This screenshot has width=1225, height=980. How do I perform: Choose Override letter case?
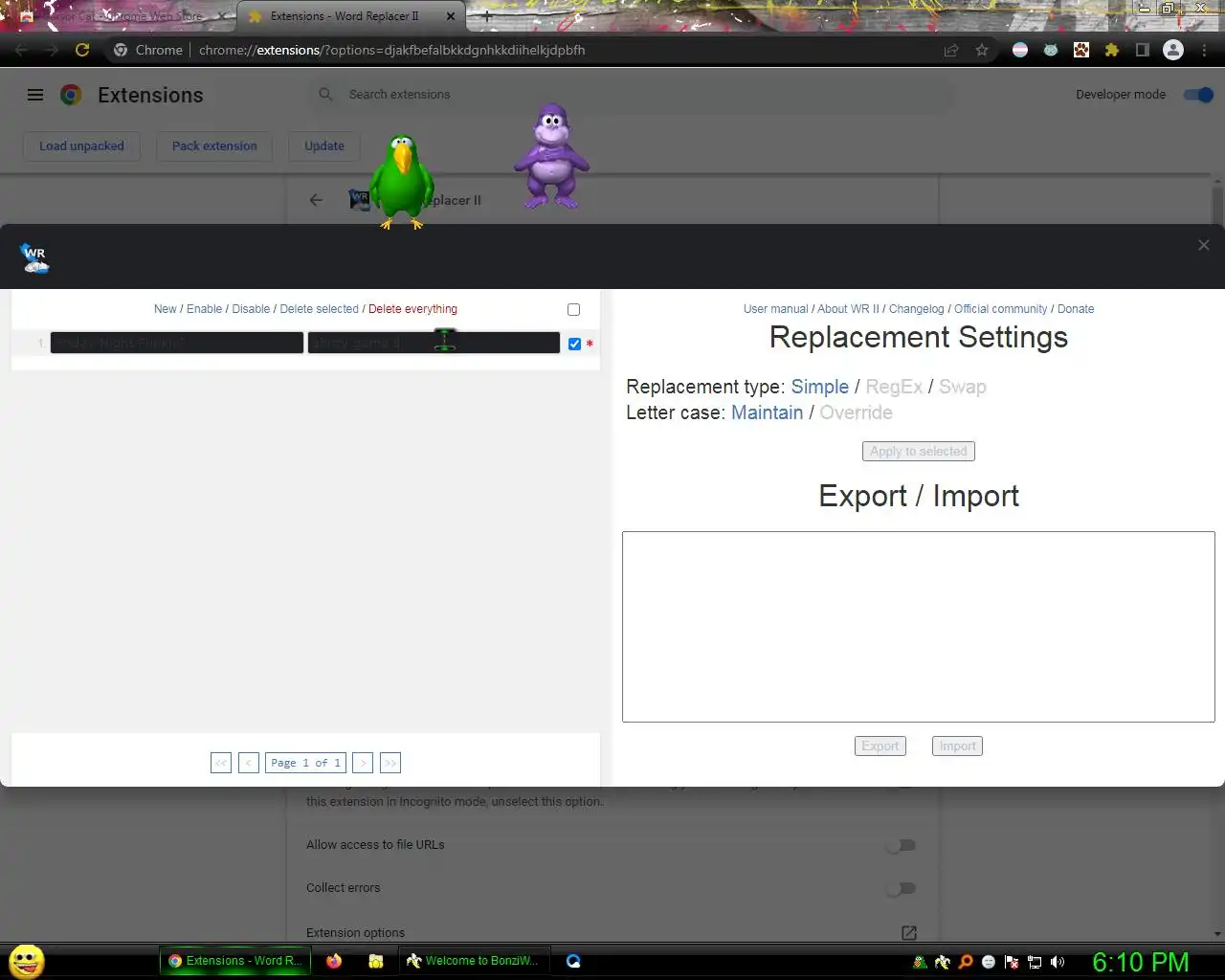click(856, 412)
